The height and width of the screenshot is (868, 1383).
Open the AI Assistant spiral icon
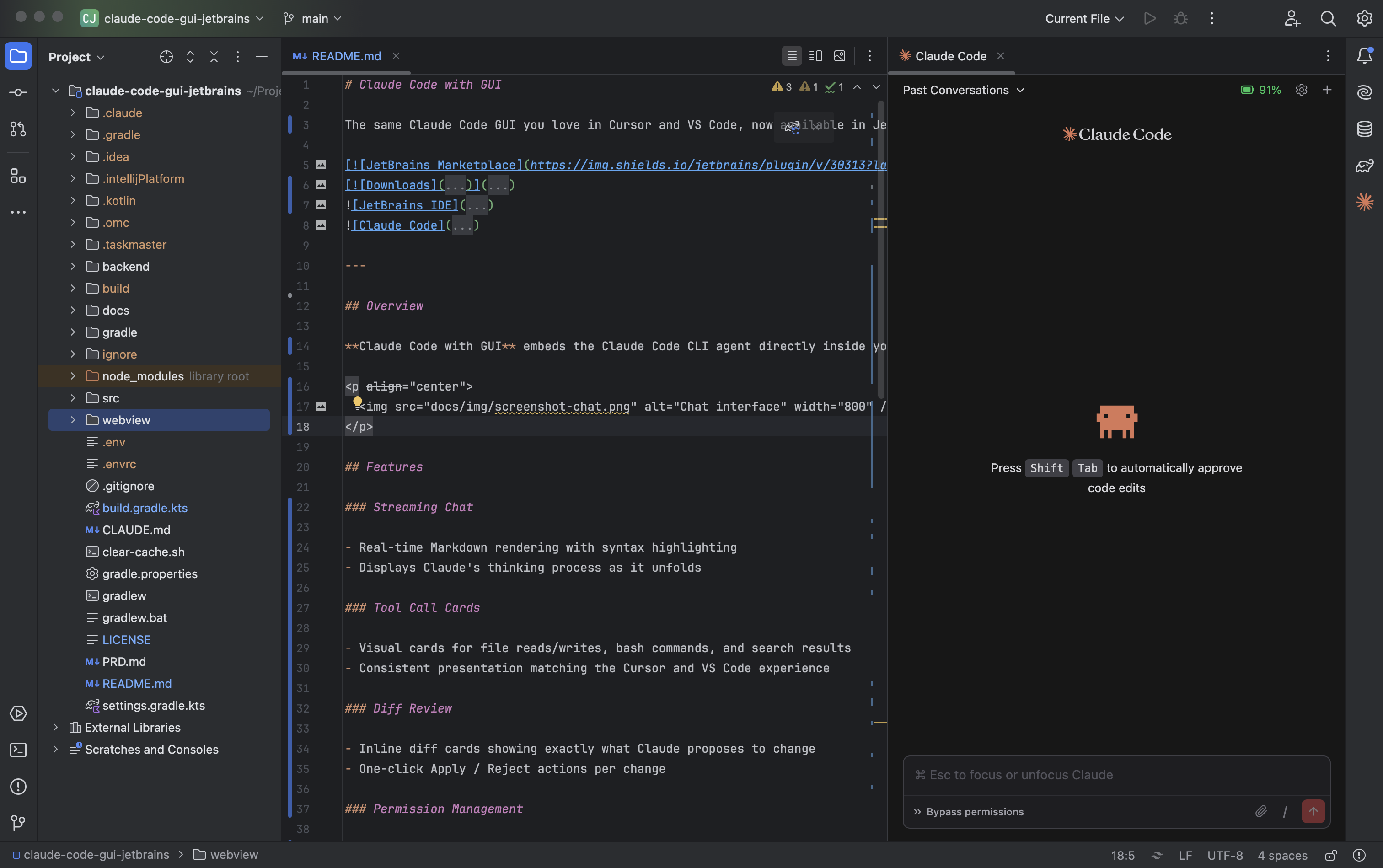1365,92
